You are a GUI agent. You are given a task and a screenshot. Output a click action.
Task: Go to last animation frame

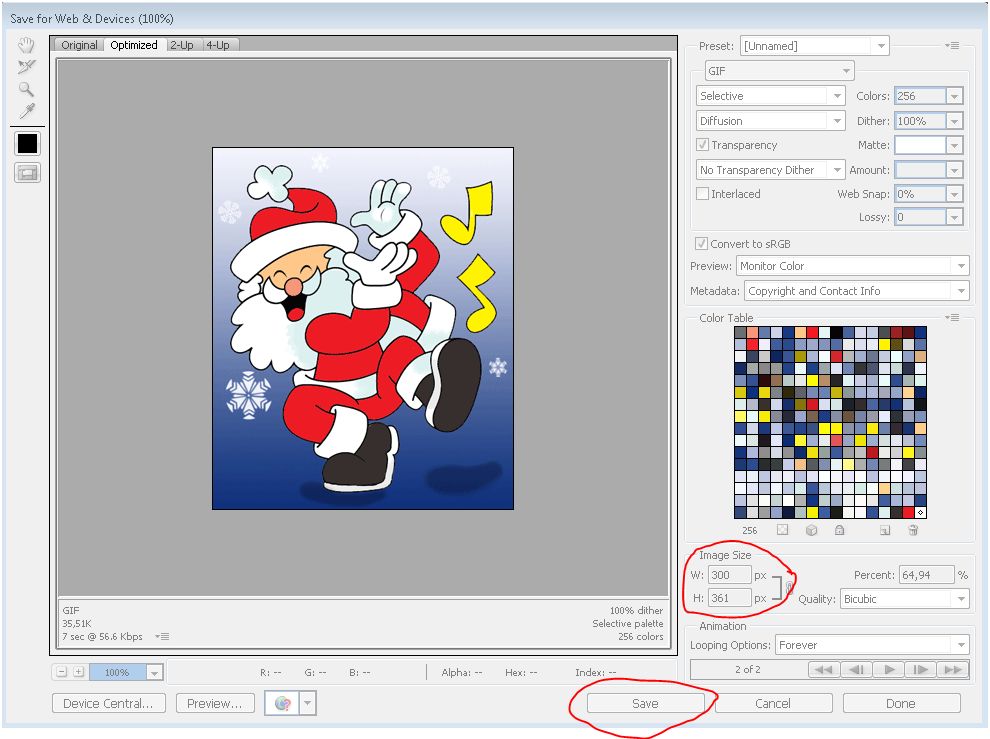[x=953, y=670]
